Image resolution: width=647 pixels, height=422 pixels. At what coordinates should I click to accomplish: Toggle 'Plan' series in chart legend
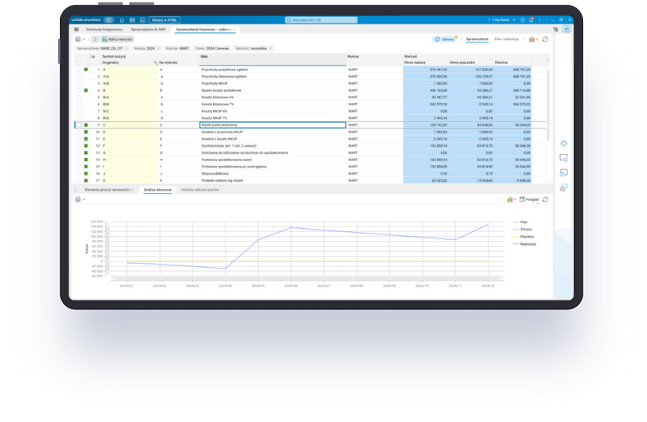click(520, 222)
